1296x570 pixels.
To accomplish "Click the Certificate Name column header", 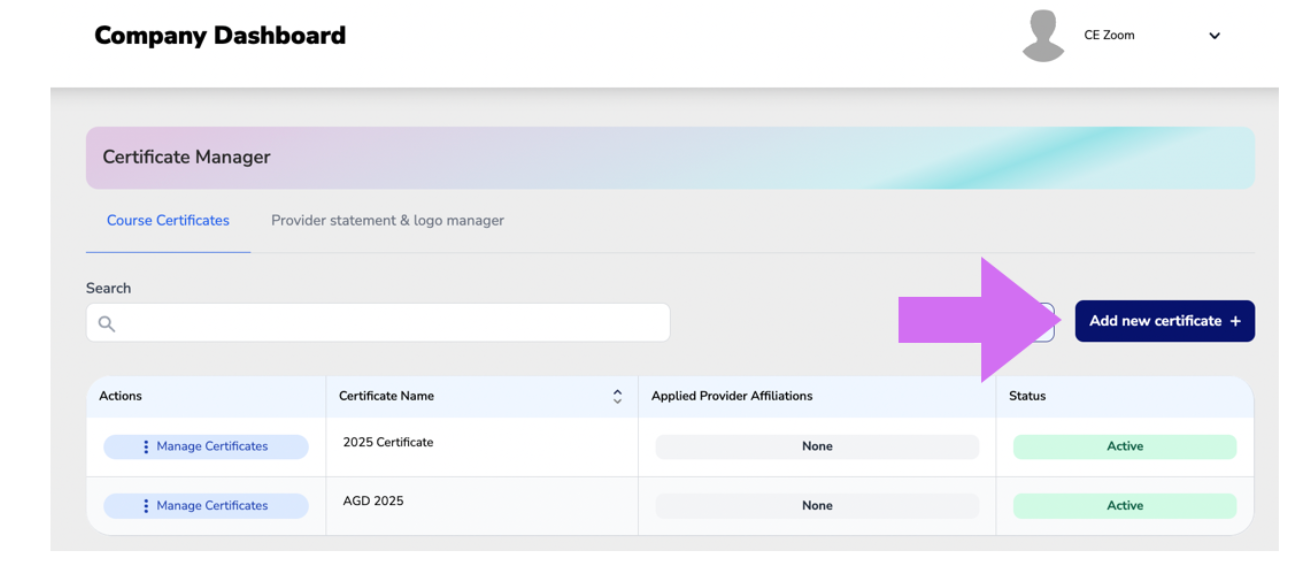I will click(387, 396).
